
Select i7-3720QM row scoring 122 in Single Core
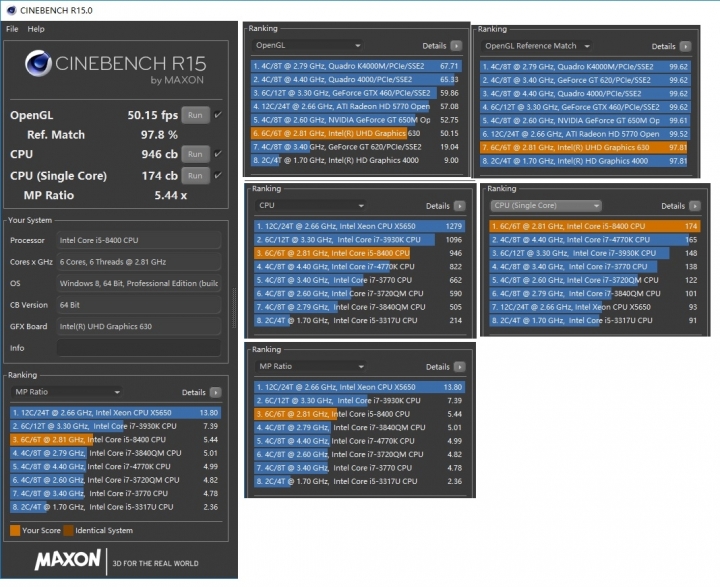[x=595, y=280]
